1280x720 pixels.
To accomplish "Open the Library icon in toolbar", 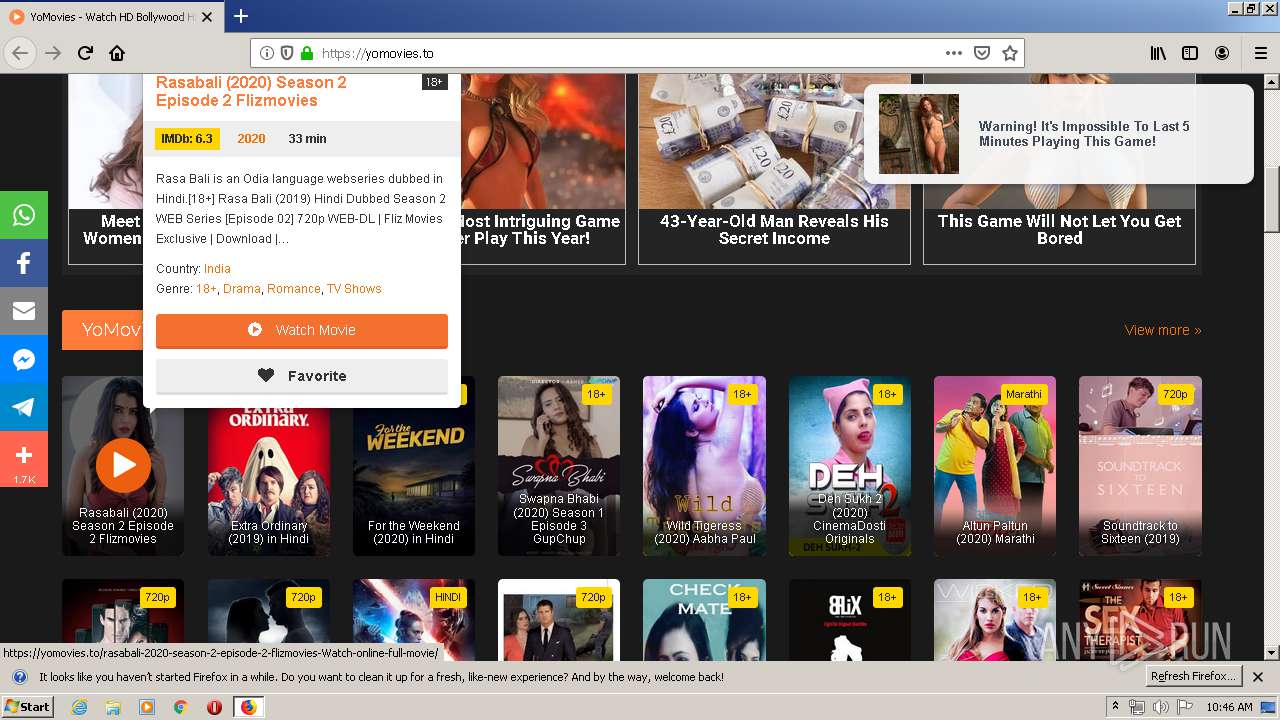I will pyautogui.click(x=1158, y=53).
